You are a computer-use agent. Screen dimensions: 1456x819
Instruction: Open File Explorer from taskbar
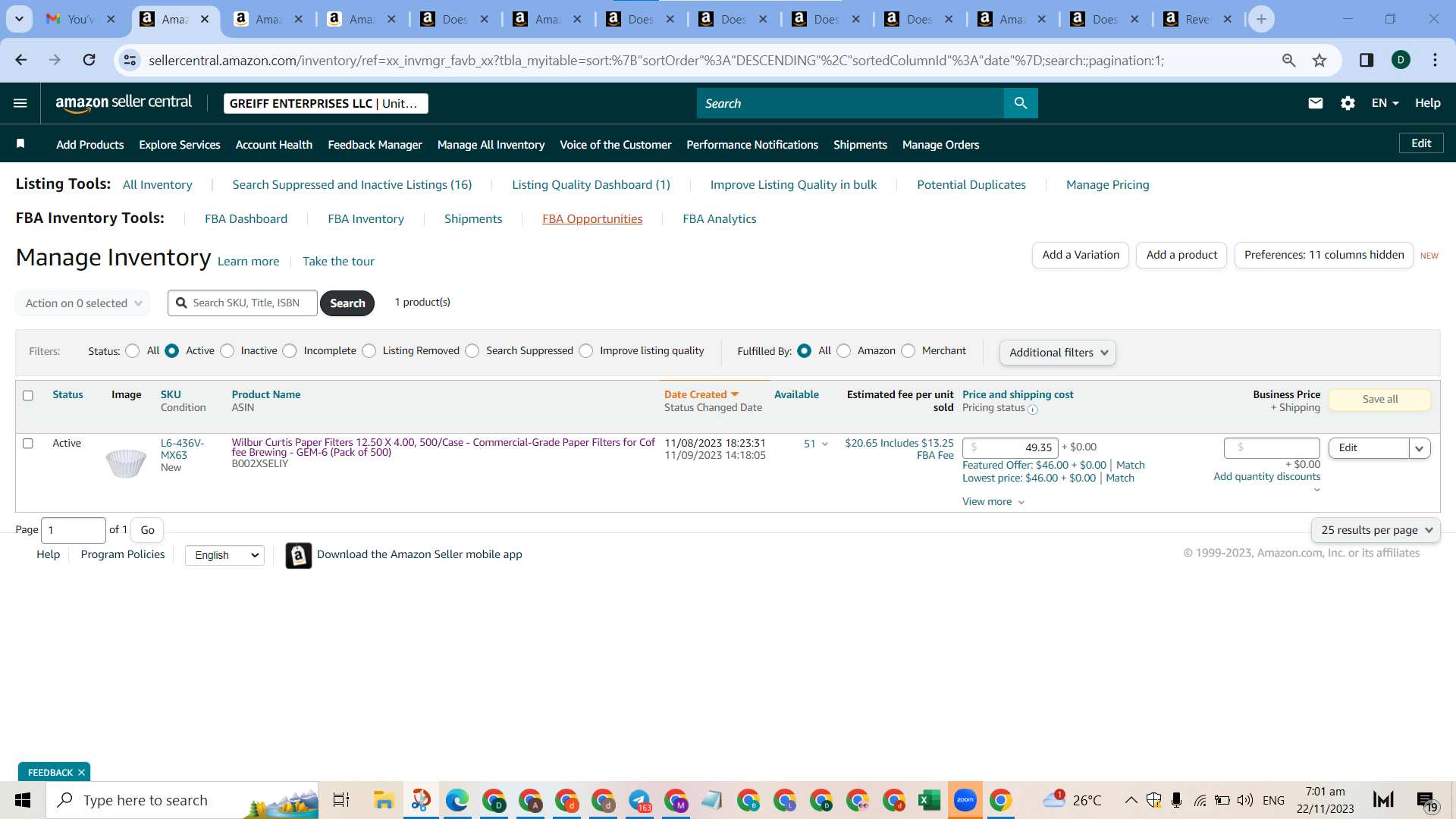[x=384, y=800]
